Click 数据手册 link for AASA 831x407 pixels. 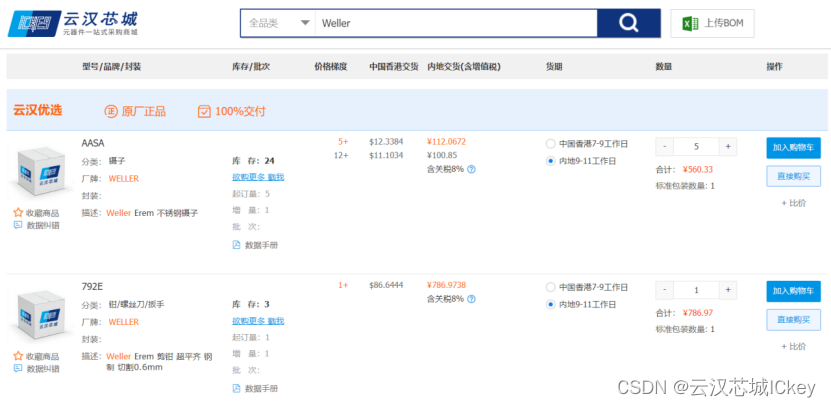click(x=261, y=245)
